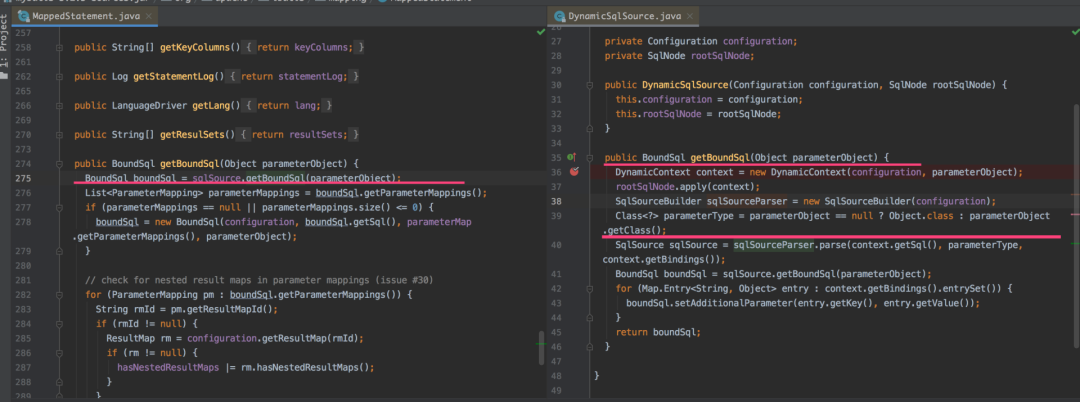Click the green inspection checkmark in MappedStatement editor

541,32
